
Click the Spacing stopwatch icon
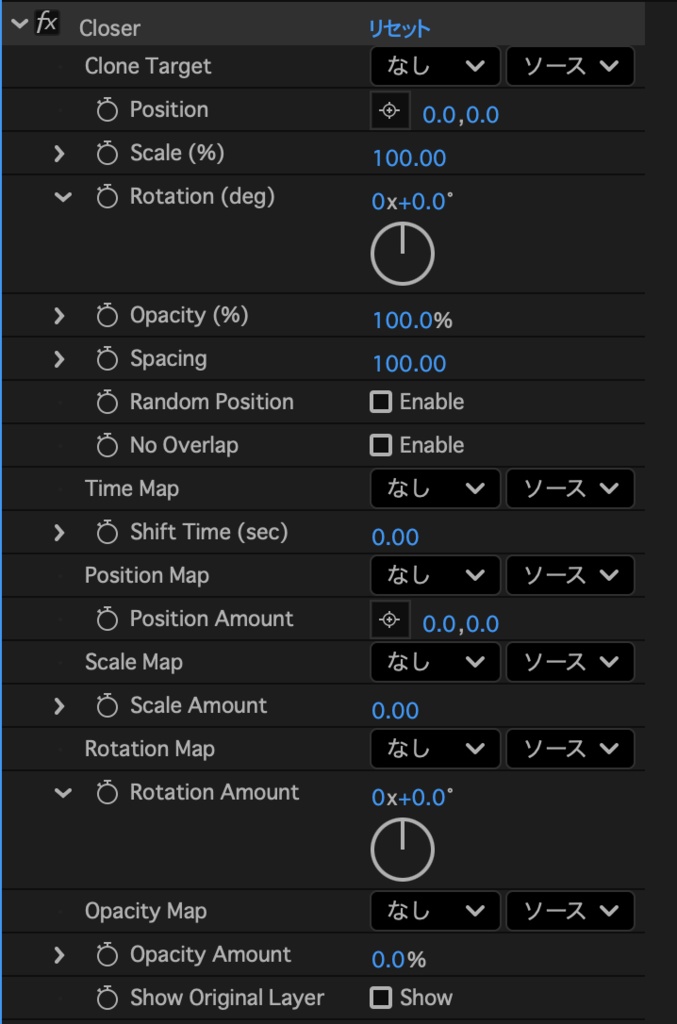point(107,359)
